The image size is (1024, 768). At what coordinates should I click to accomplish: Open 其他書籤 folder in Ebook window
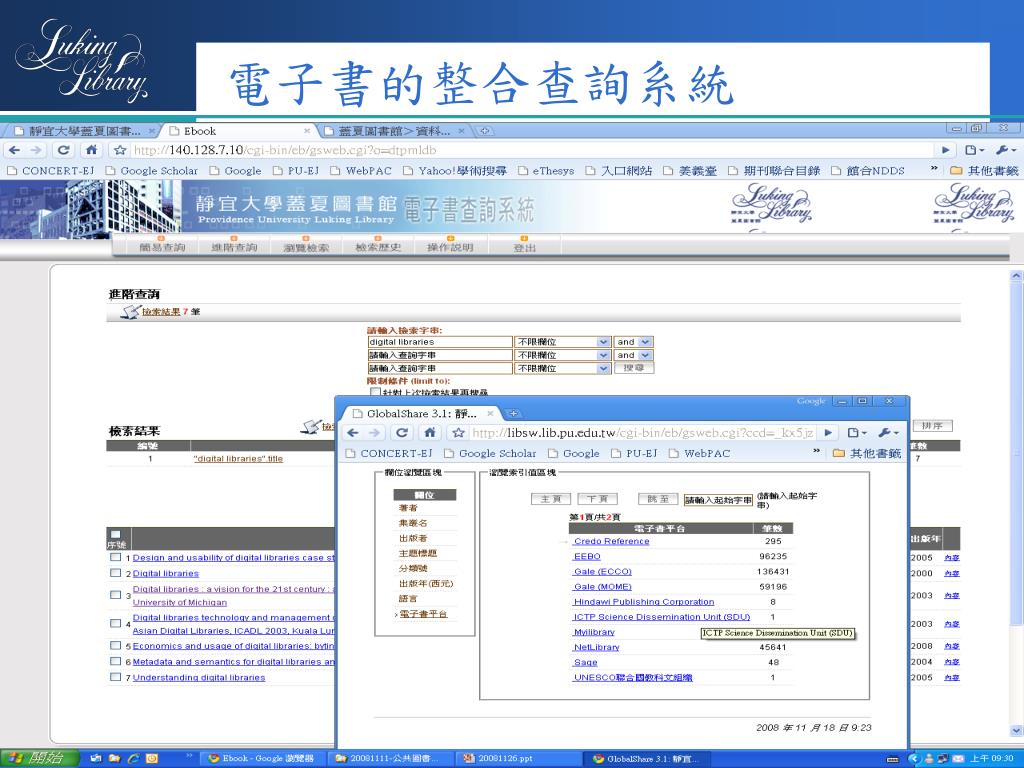(984, 170)
